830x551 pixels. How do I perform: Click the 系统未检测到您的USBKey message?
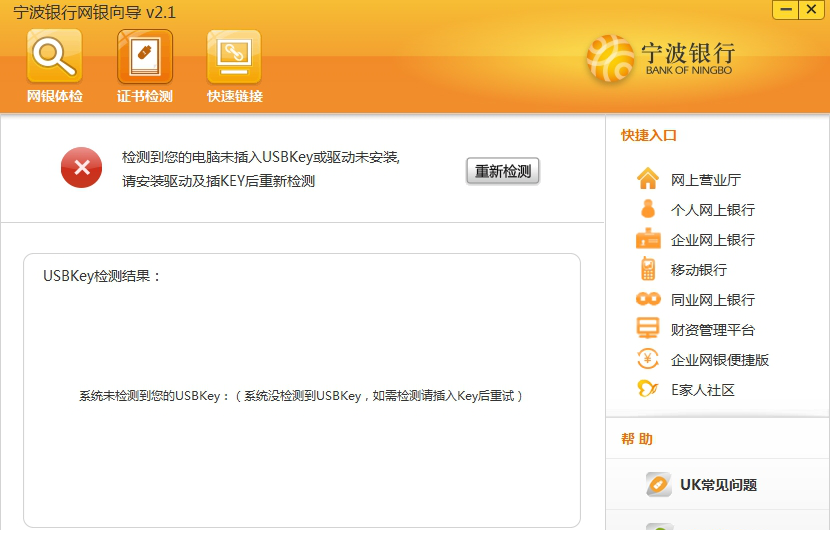301,396
